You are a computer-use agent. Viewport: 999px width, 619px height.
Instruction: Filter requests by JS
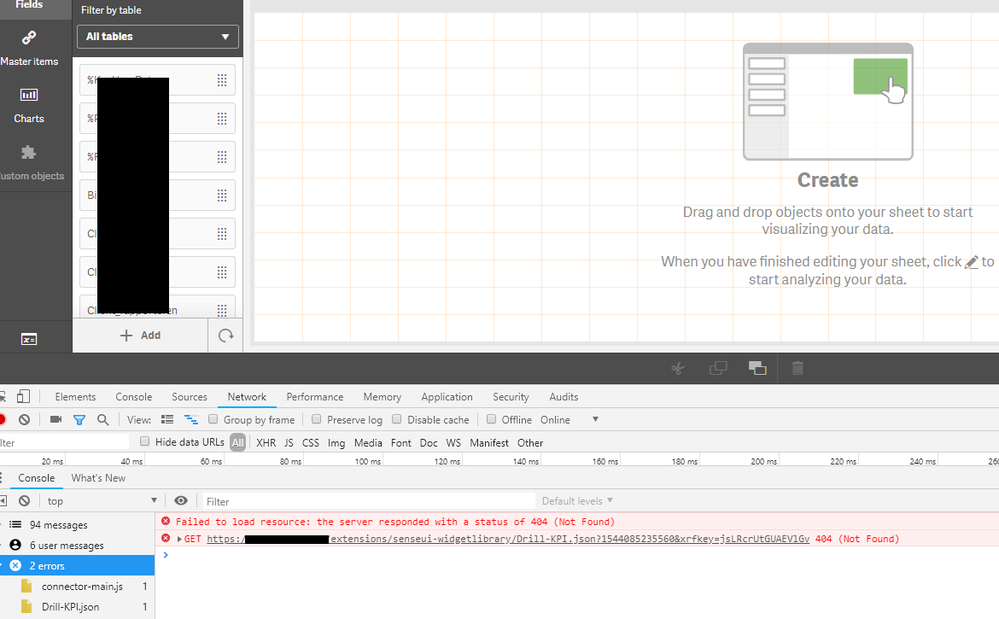pyautogui.click(x=289, y=443)
